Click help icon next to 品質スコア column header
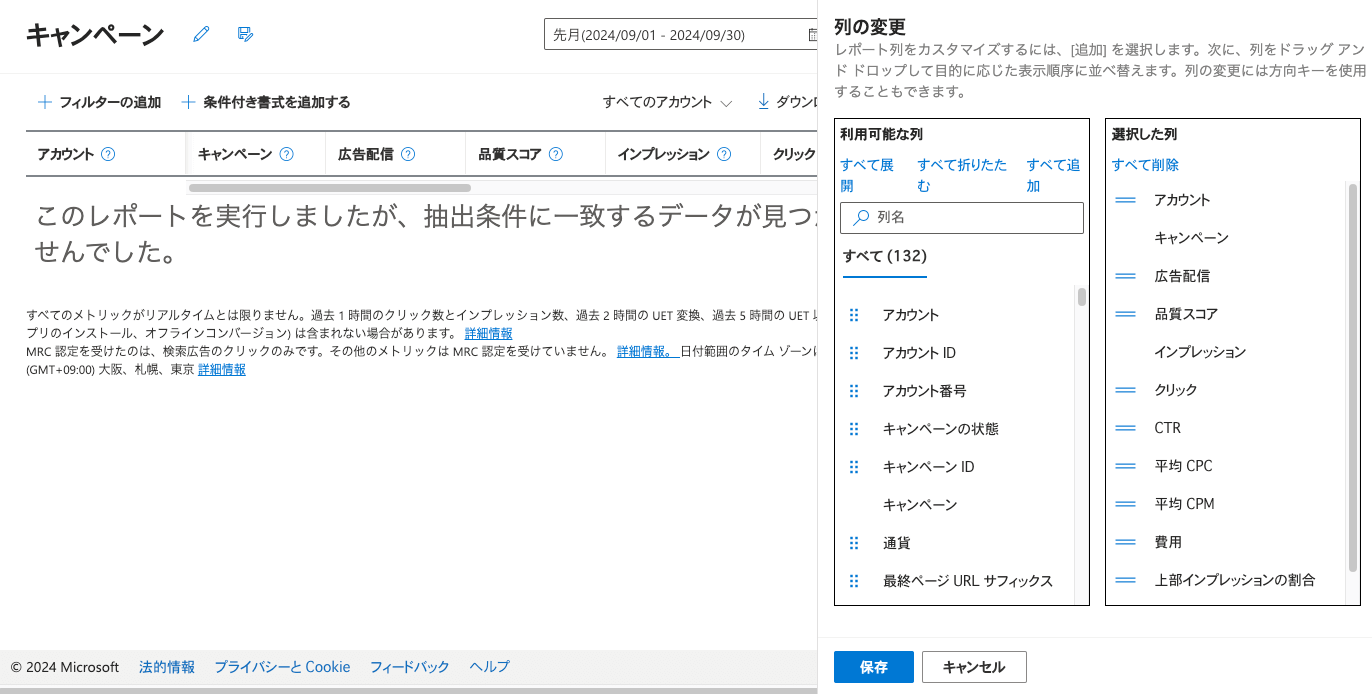Screen dimensions: 1372x694 556,155
